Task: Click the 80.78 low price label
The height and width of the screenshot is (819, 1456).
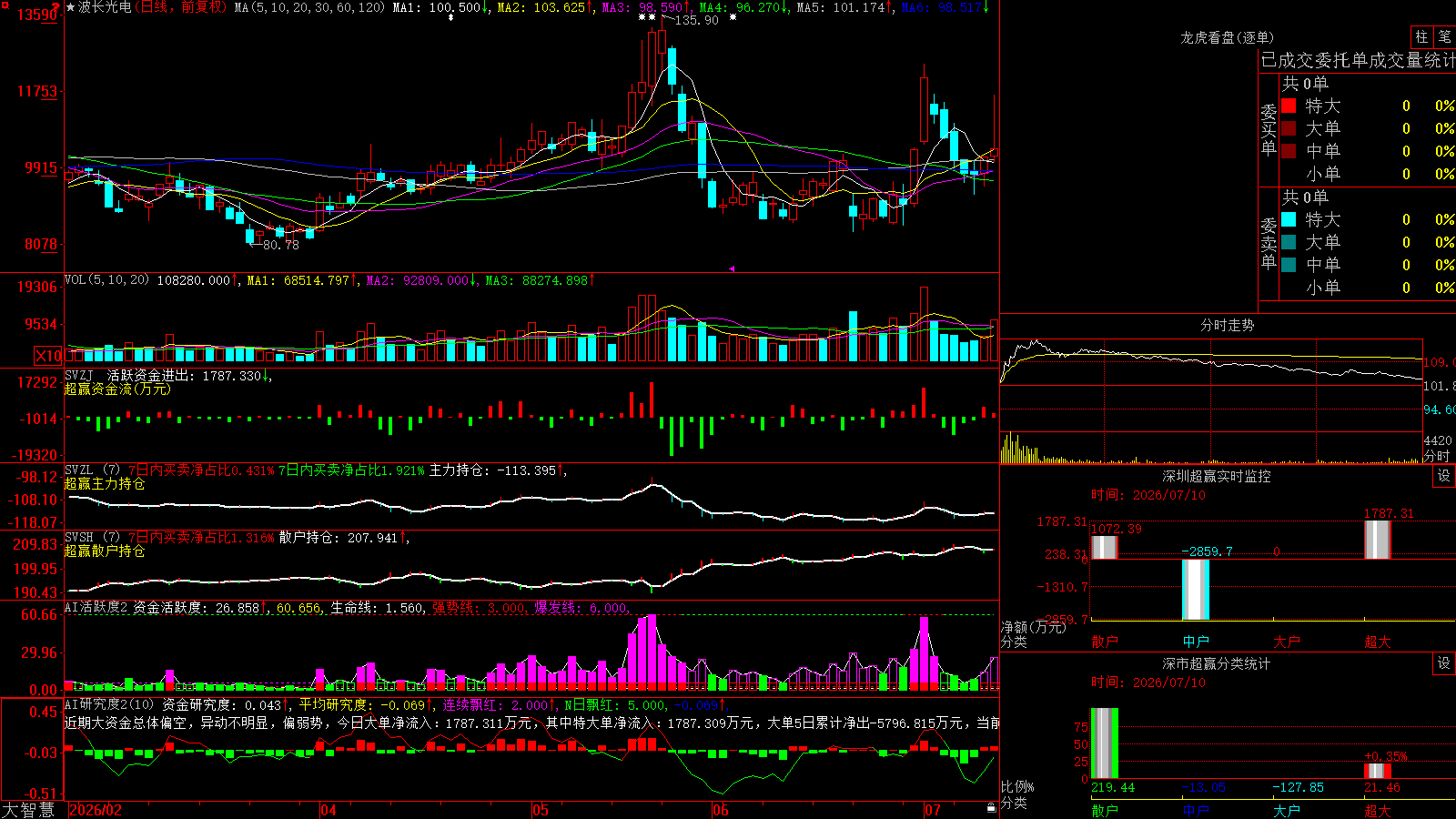Action: click(280, 245)
